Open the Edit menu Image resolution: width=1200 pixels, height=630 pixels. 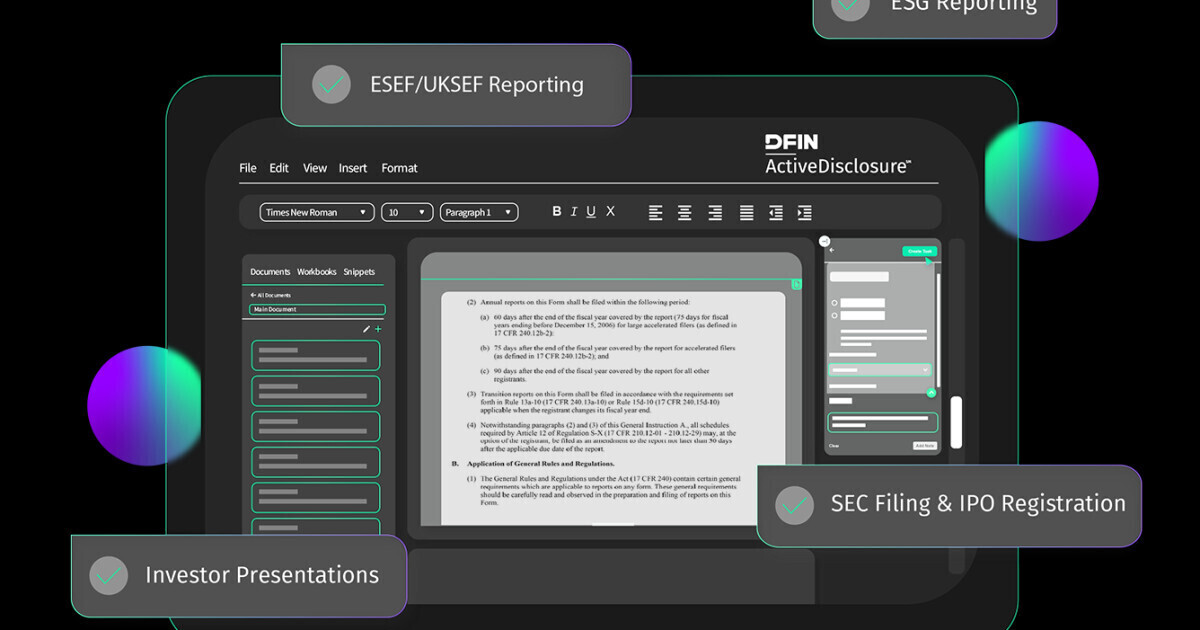pyautogui.click(x=279, y=168)
